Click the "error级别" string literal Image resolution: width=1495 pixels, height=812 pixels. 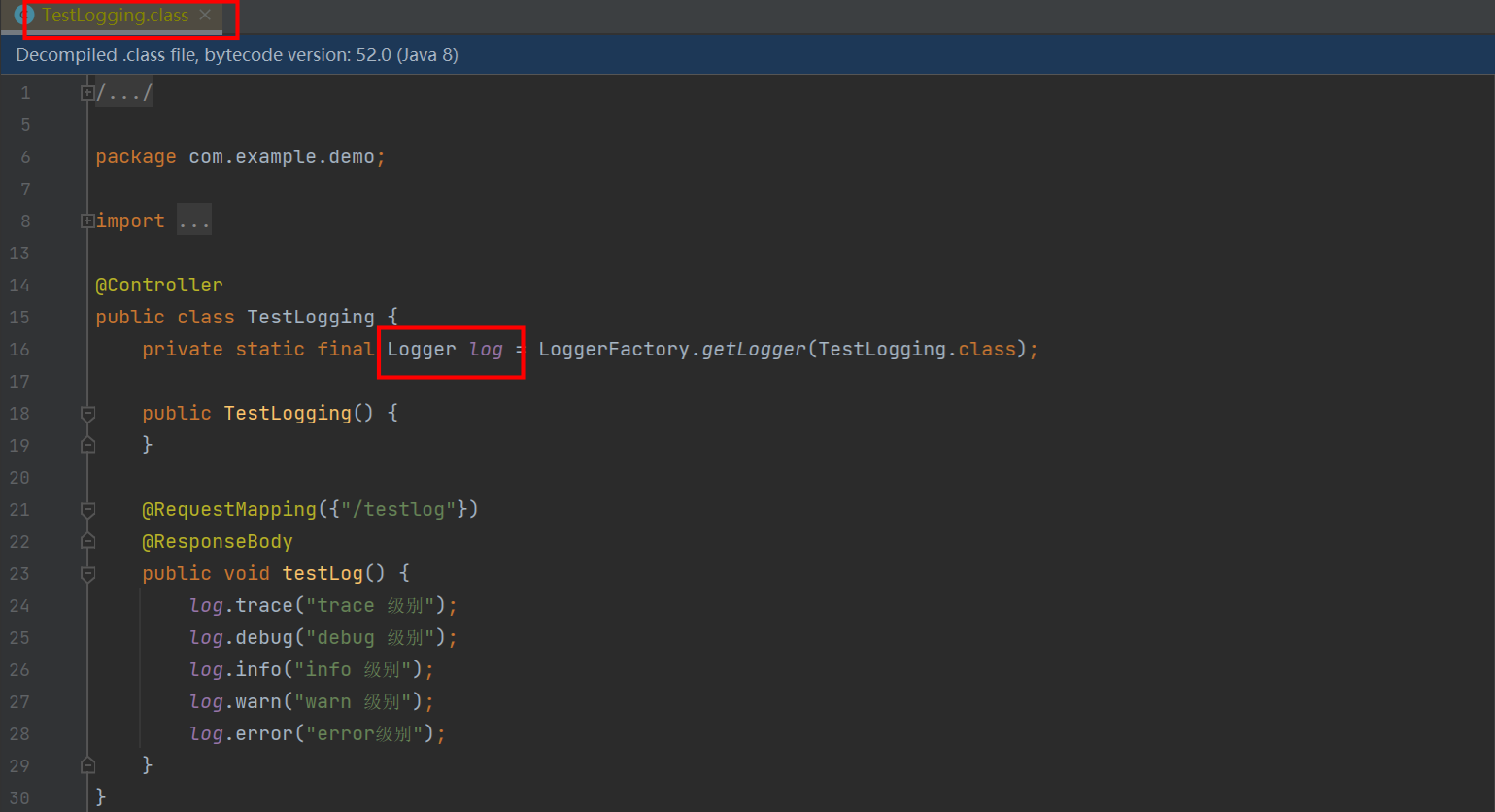coord(363,734)
